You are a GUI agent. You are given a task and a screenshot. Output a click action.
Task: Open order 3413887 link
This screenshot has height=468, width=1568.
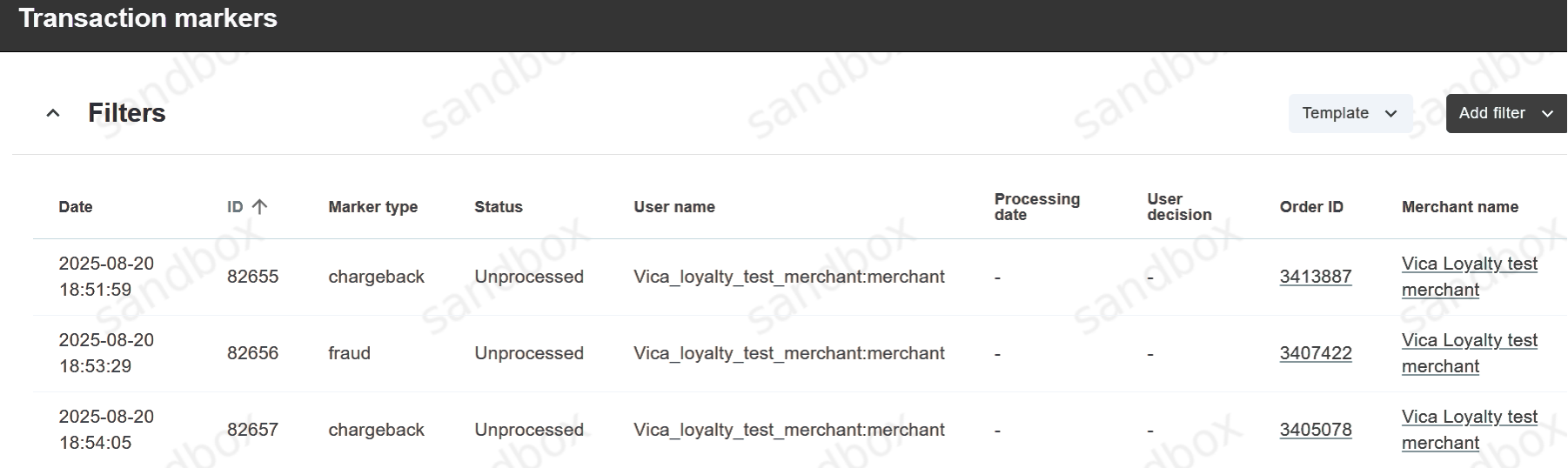[x=1316, y=277]
